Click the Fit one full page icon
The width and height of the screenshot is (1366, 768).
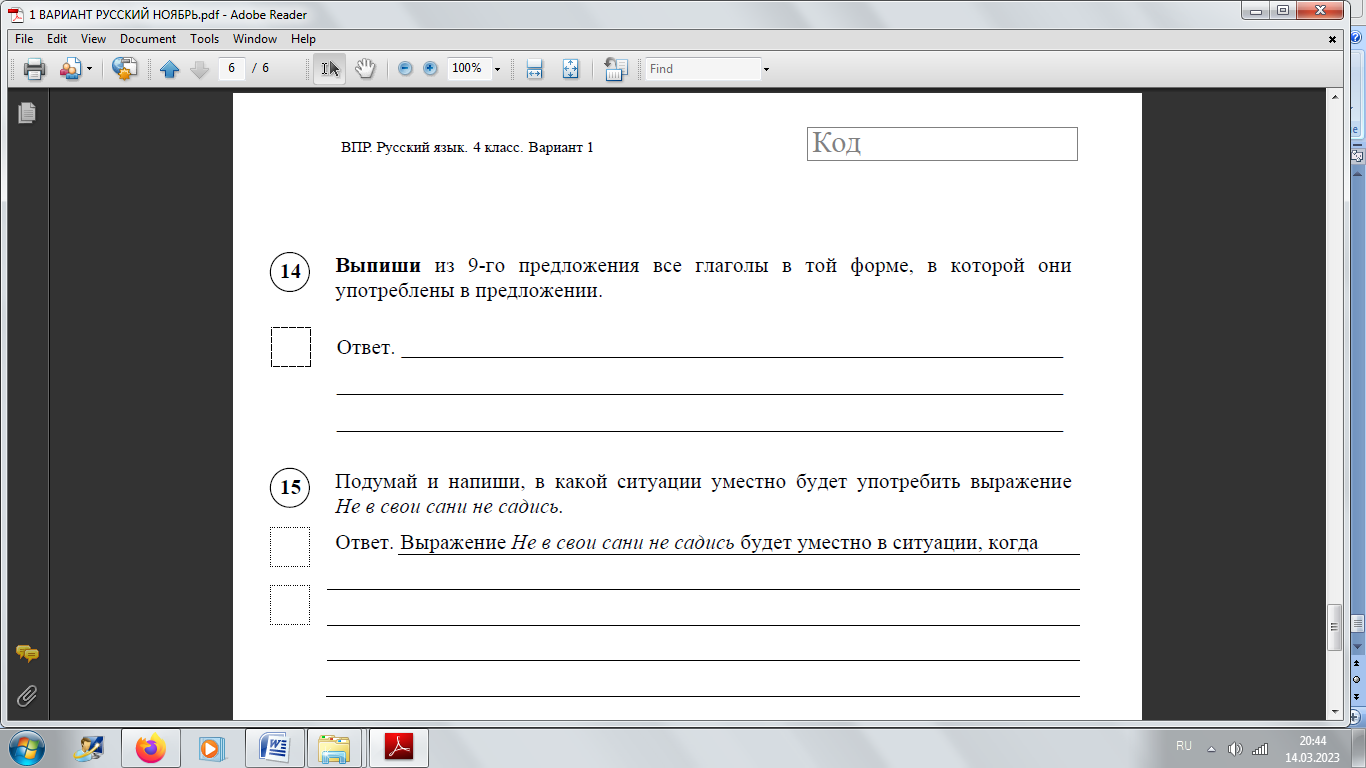[570, 69]
